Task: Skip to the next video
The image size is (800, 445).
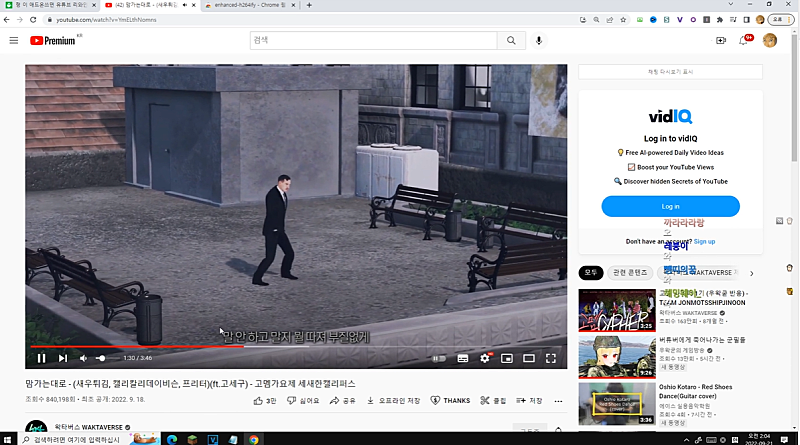Action: click(63, 358)
